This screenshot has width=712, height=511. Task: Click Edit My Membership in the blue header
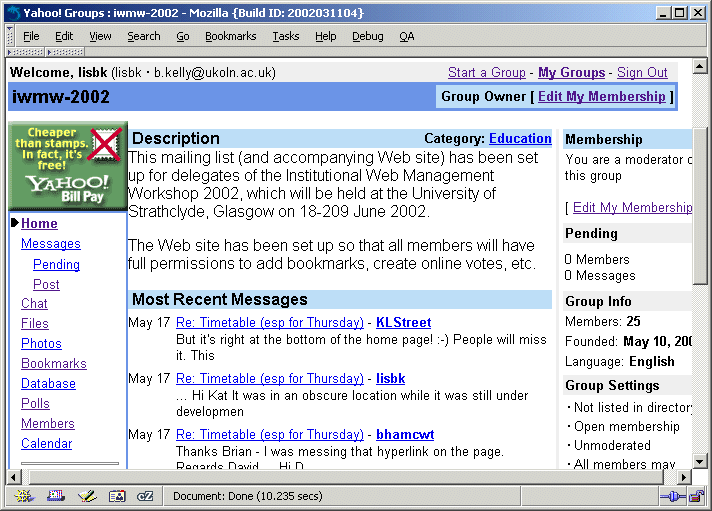pyautogui.click(x=602, y=96)
